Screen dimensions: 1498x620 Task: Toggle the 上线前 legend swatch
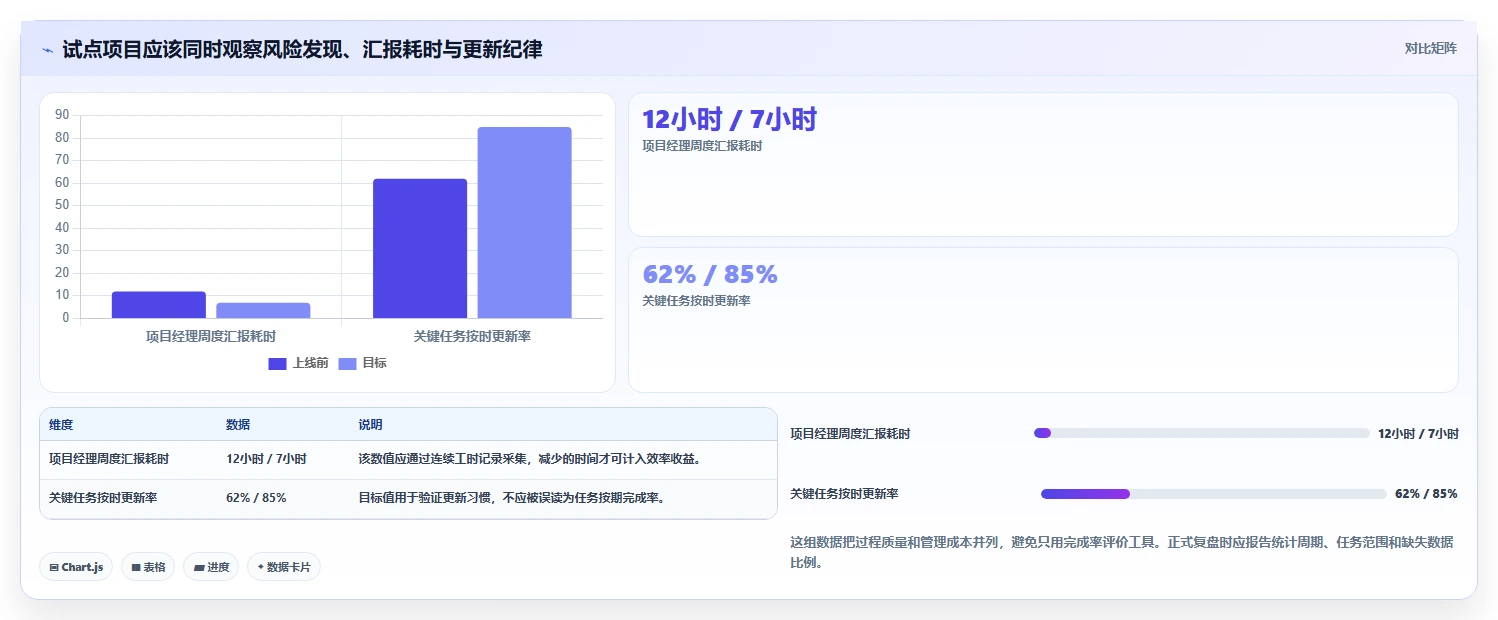pyautogui.click(x=277, y=363)
